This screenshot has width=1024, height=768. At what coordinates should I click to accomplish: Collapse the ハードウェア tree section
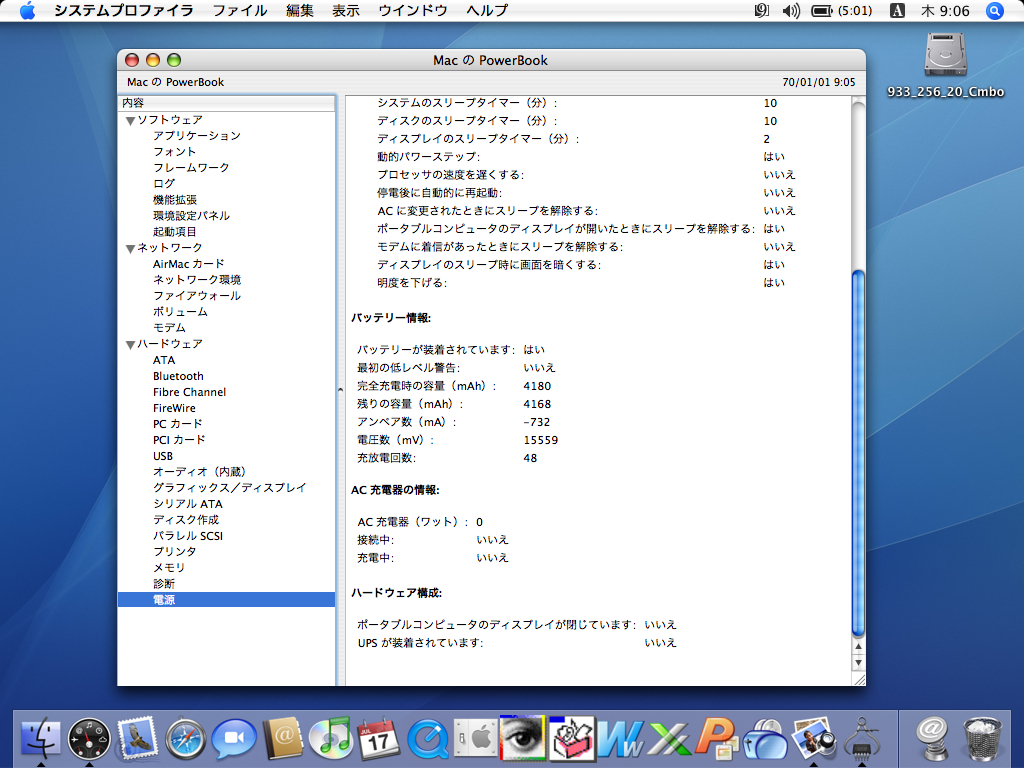130,344
